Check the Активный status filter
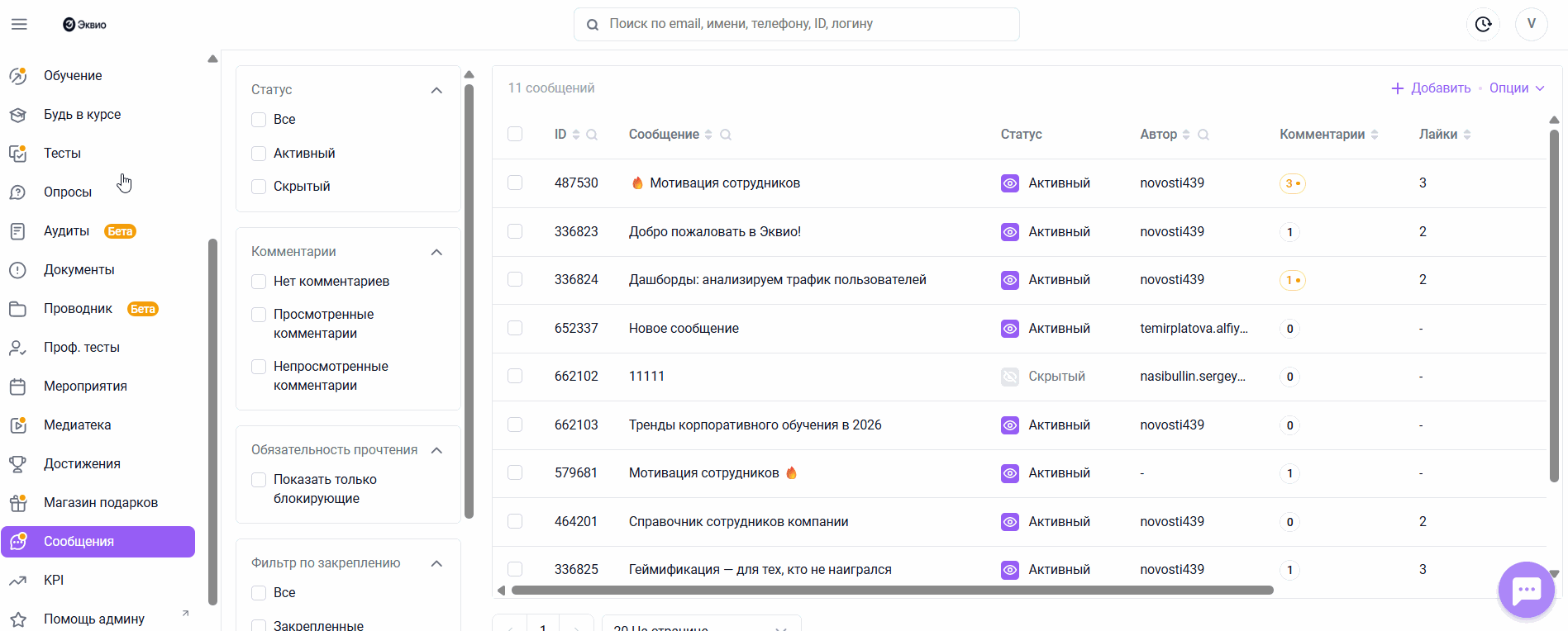 (x=259, y=154)
